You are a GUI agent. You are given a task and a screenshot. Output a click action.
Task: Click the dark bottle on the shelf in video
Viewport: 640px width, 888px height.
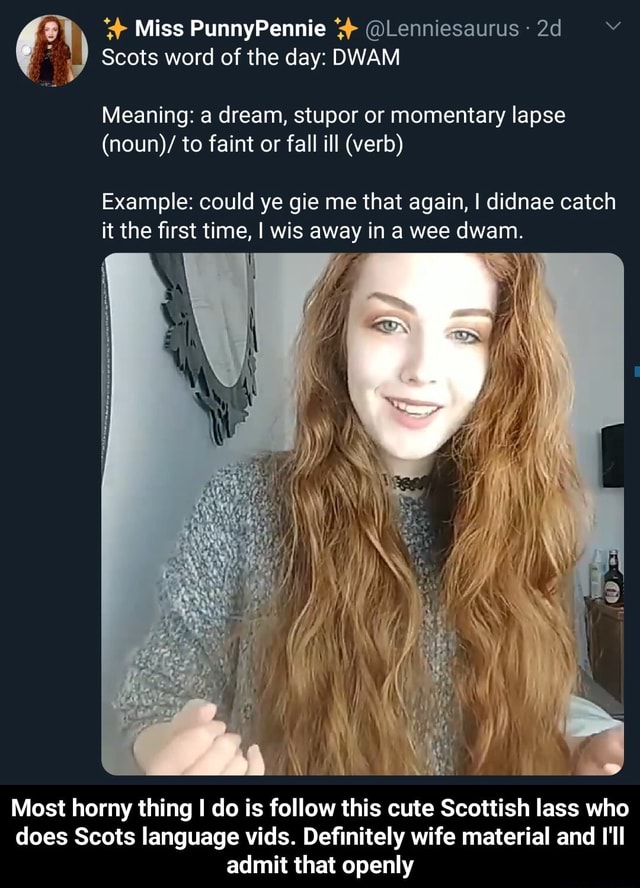(613, 578)
